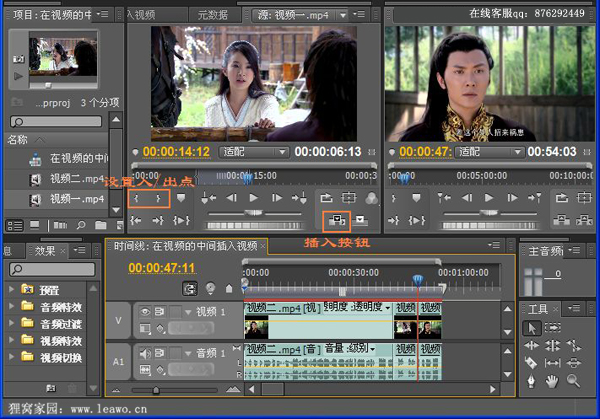600x419 pixels.
Task: Select the Rate Stretch tool
Action: pyautogui.click(x=574, y=346)
